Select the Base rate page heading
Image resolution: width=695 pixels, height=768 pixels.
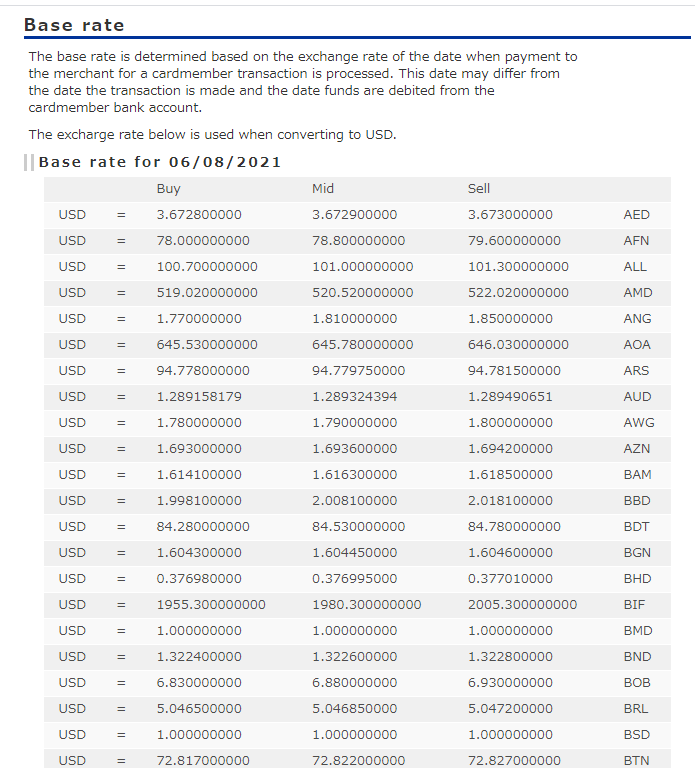[x=74, y=25]
